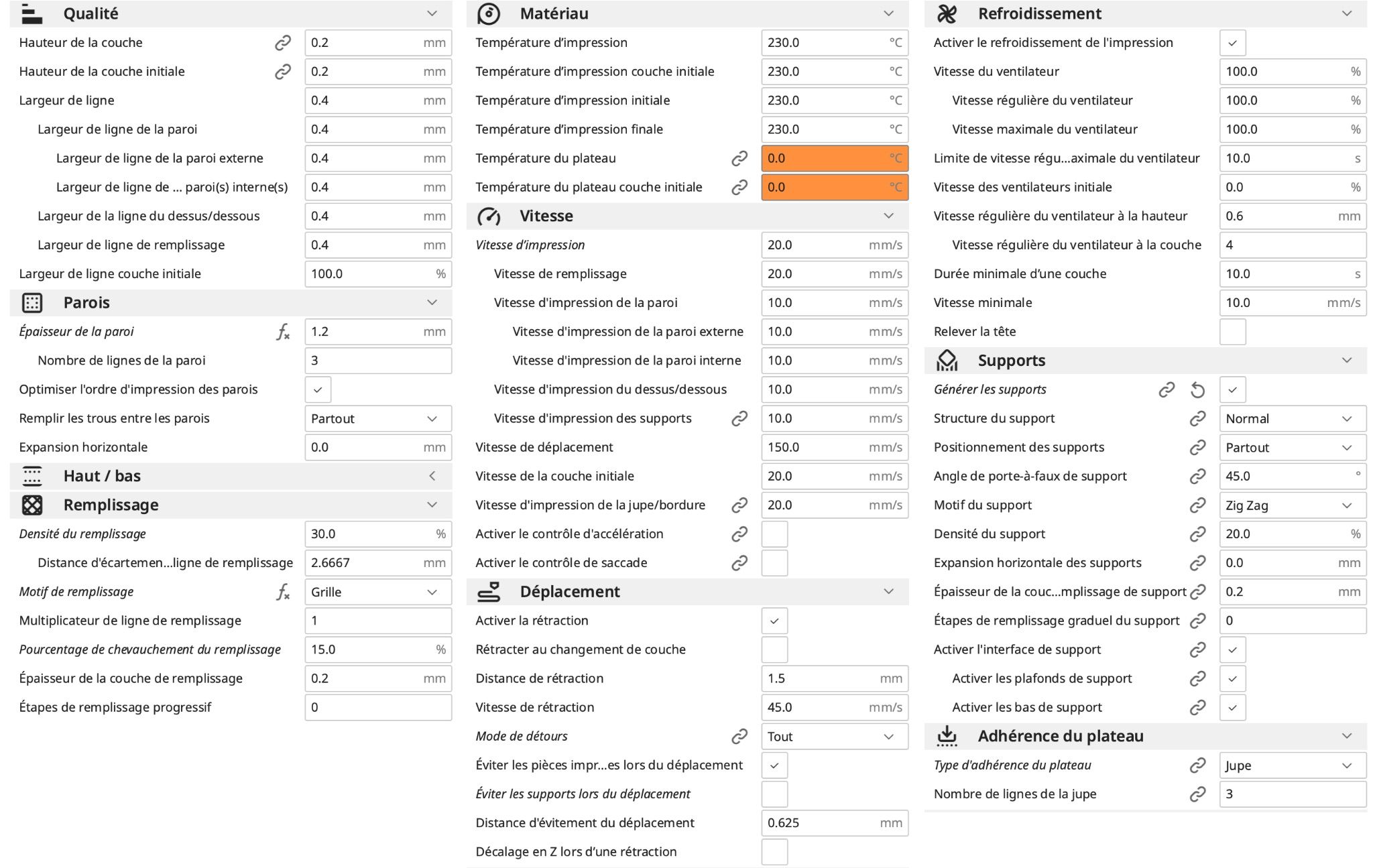Click the link icon next to Mode de détours
Viewport: 1373px width, 868px height.
[739, 737]
